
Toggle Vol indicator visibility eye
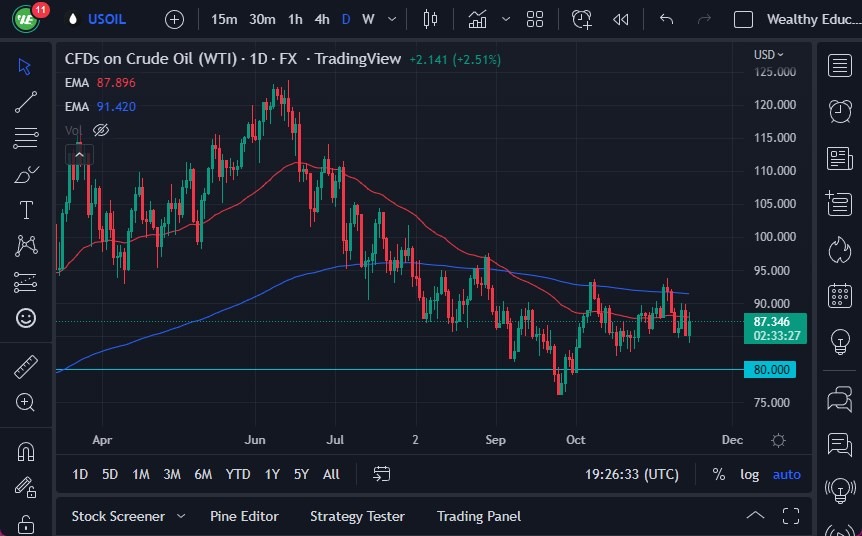tap(100, 130)
